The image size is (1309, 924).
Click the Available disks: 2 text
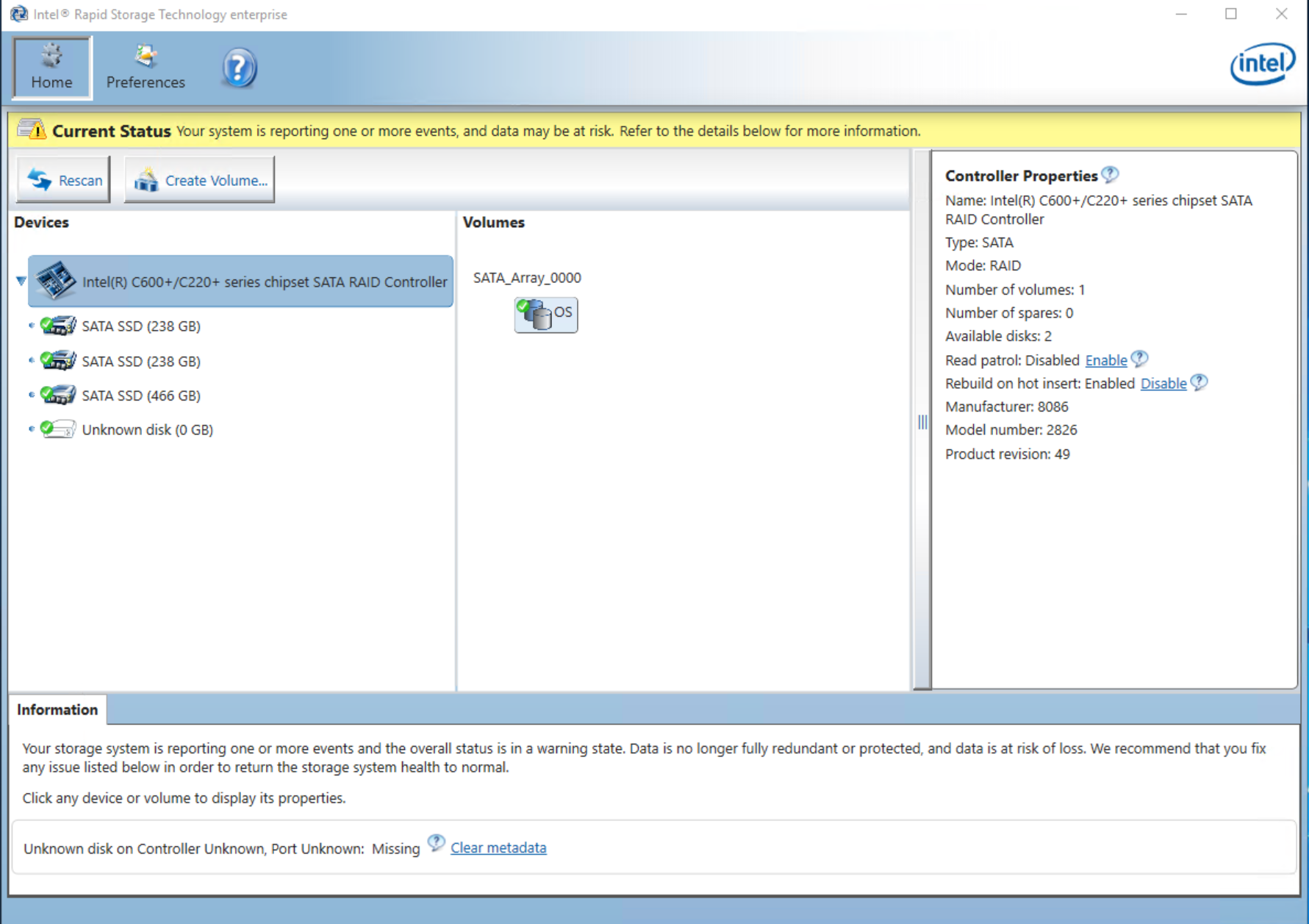[x=998, y=336]
